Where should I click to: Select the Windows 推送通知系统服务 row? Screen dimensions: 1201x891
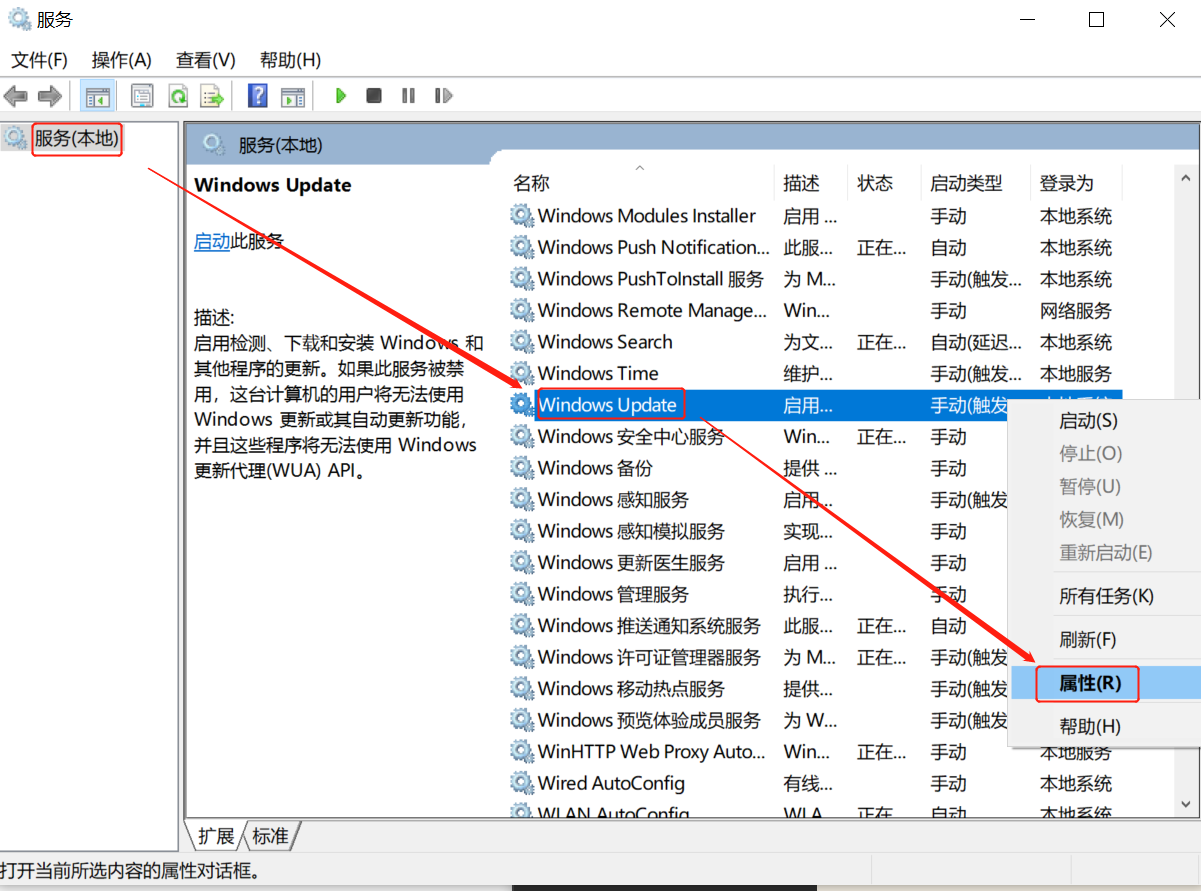click(x=760, y=625)
